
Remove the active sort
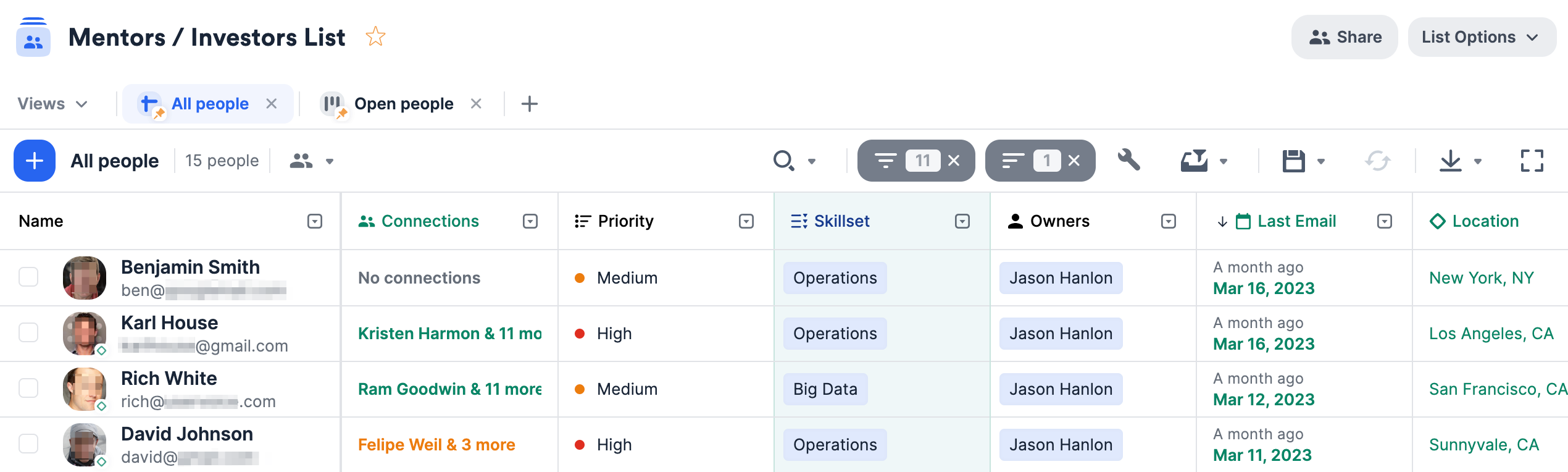(1074, 161)
